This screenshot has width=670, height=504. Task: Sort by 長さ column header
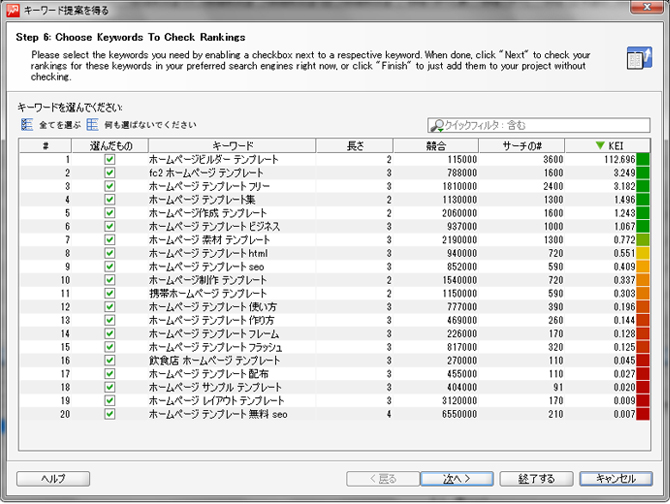(355, 146)
